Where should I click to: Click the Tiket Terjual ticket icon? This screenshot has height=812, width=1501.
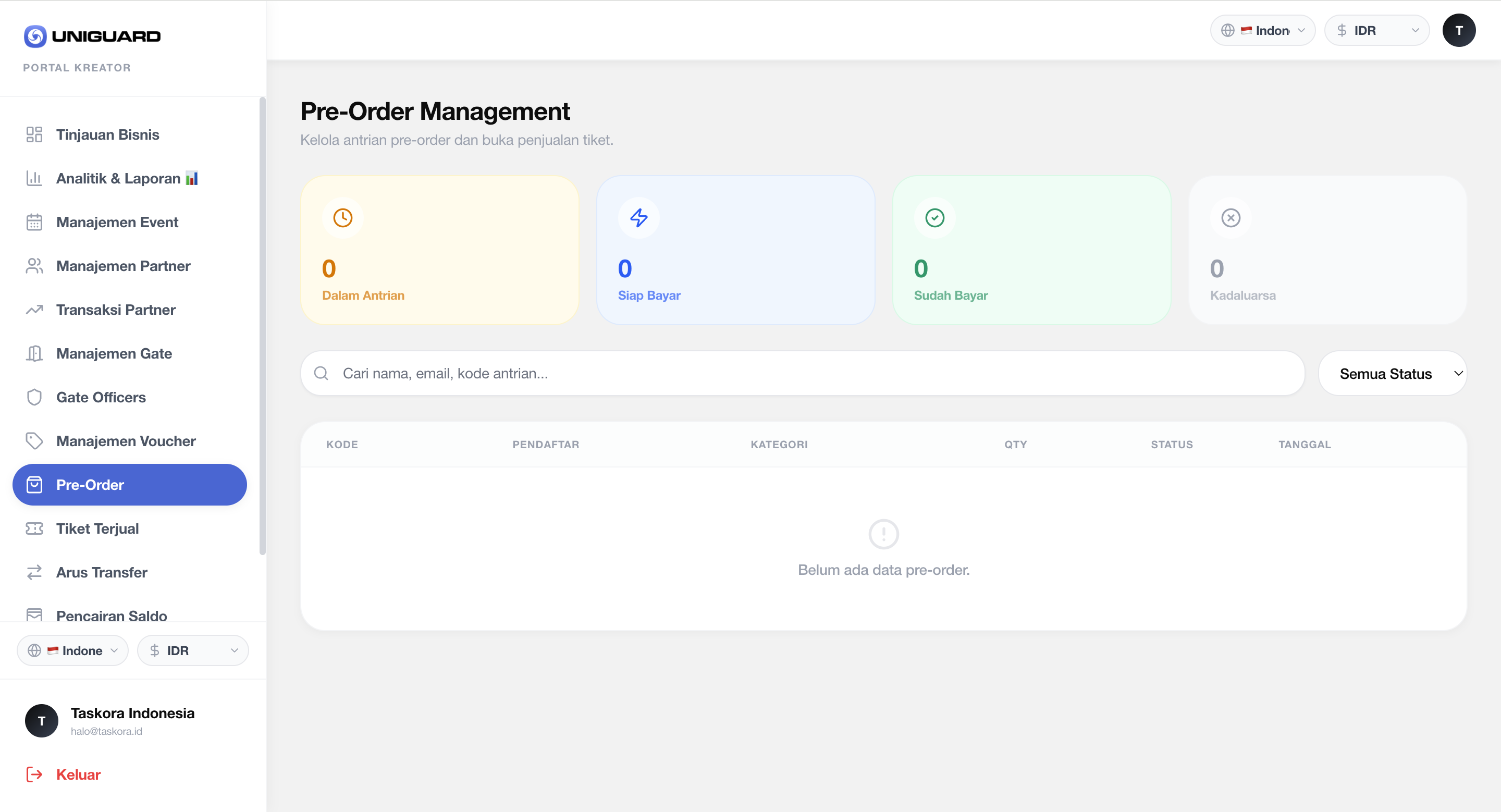click(x=34, y=528)
